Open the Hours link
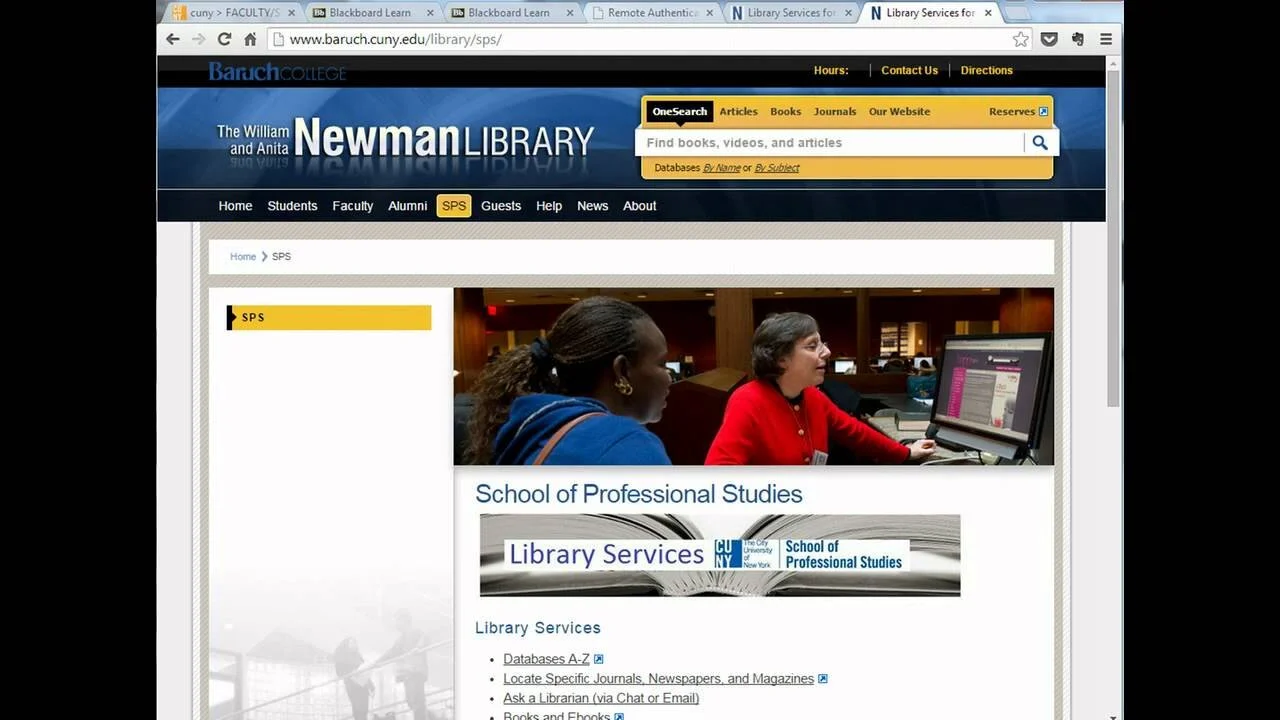The image size is (1280, 720). point(831,70)
